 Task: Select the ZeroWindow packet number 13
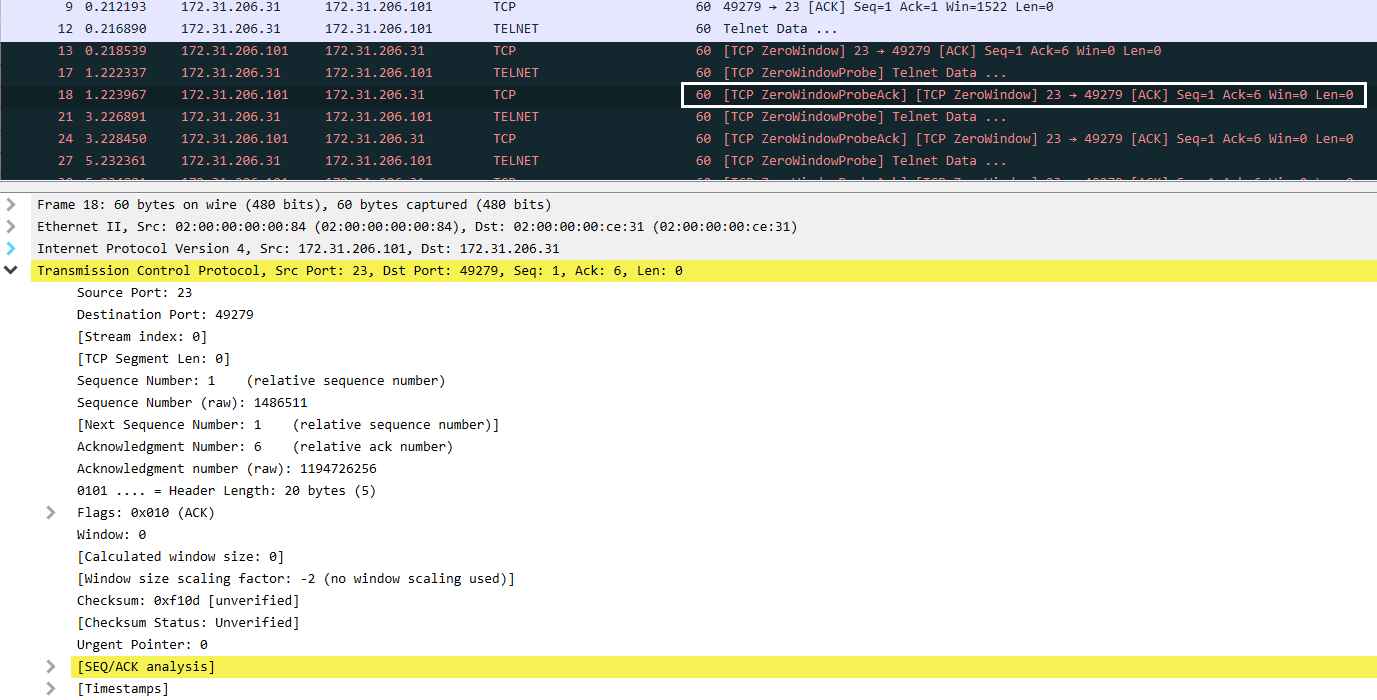[300, 50]
